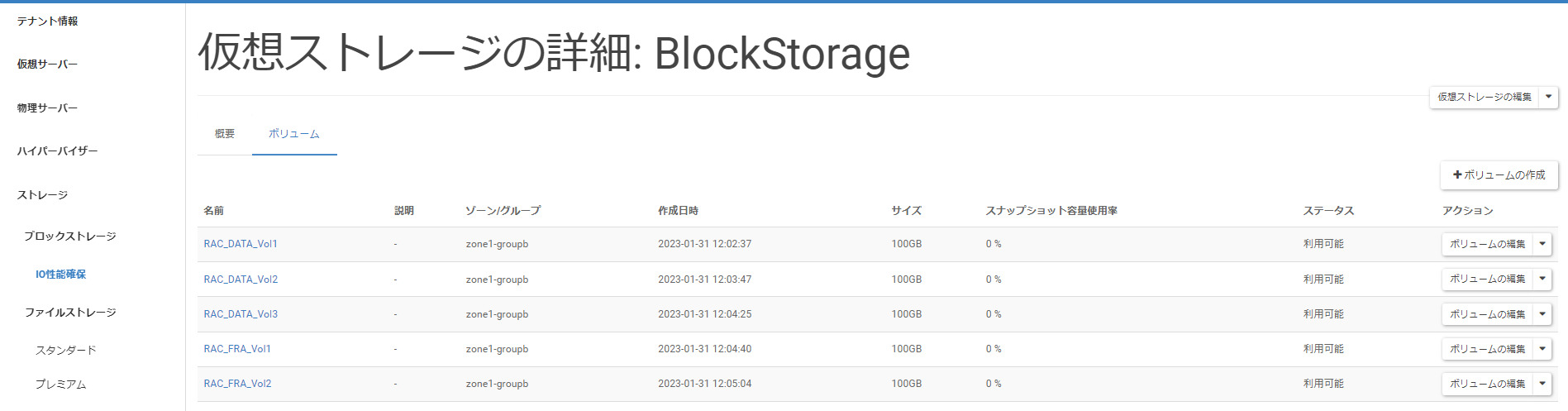This screenshot has height=411, width=1568.
Task: Click the ボリュームの作成 button
Action: pos(1499,175)
